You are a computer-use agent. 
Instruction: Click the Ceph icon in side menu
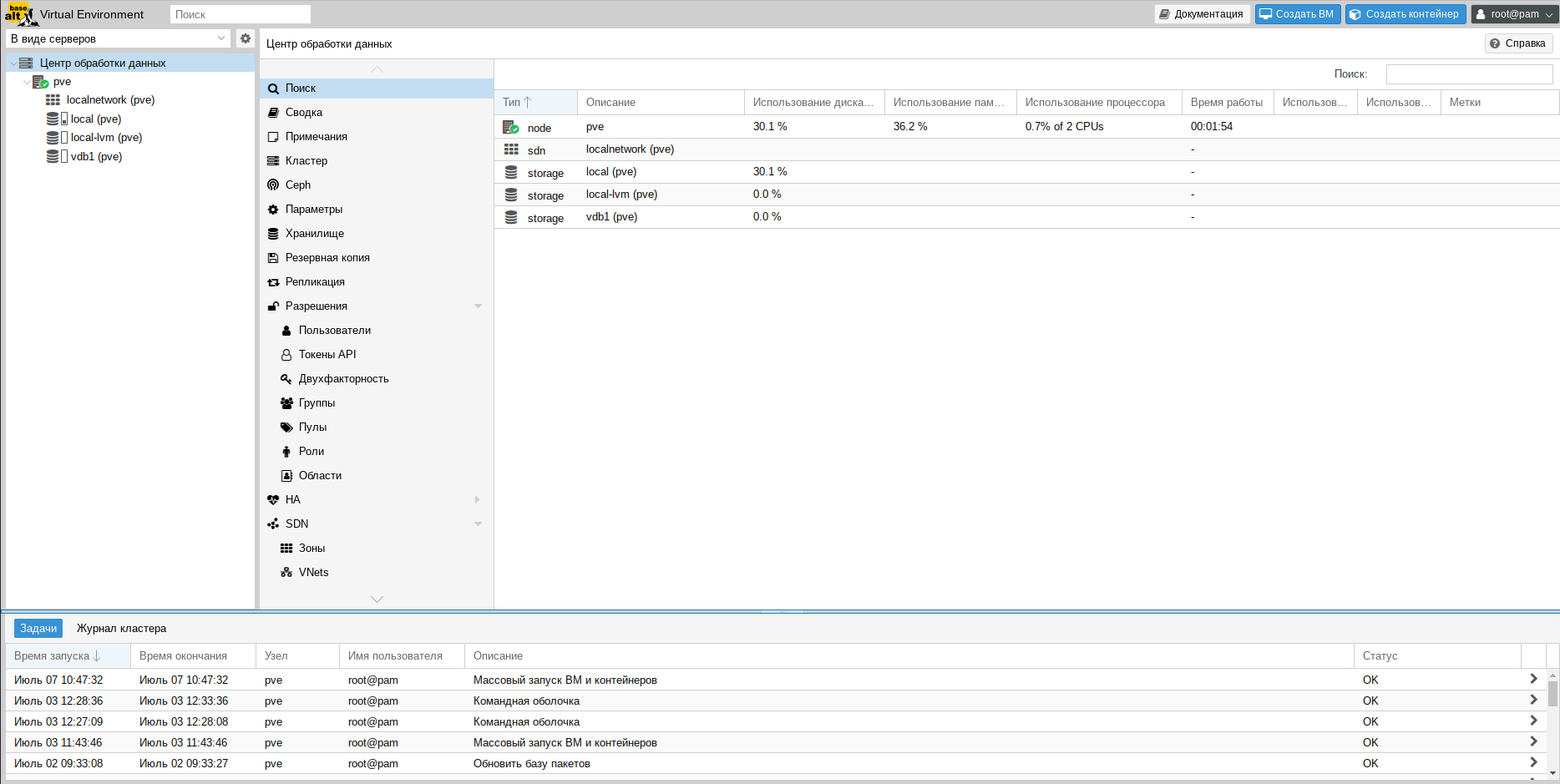pyautogui.click(x=273, y=185)
